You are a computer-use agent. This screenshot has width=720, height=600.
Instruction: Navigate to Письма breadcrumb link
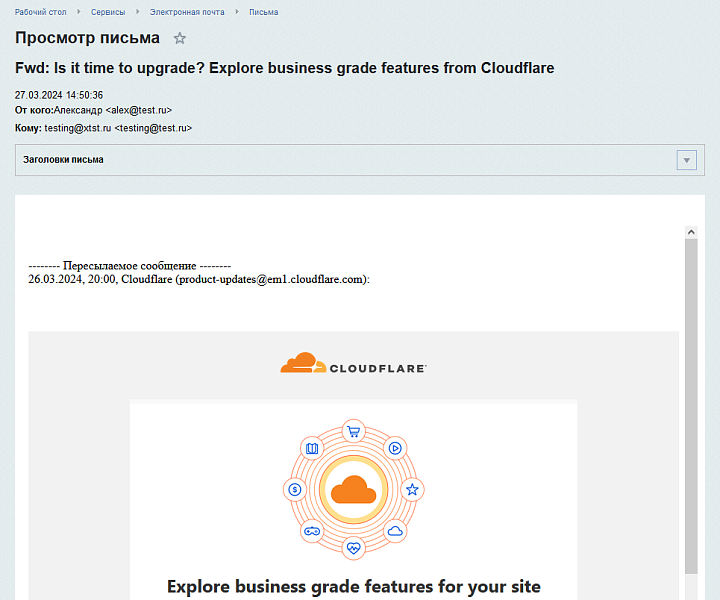tap(264, 12)
